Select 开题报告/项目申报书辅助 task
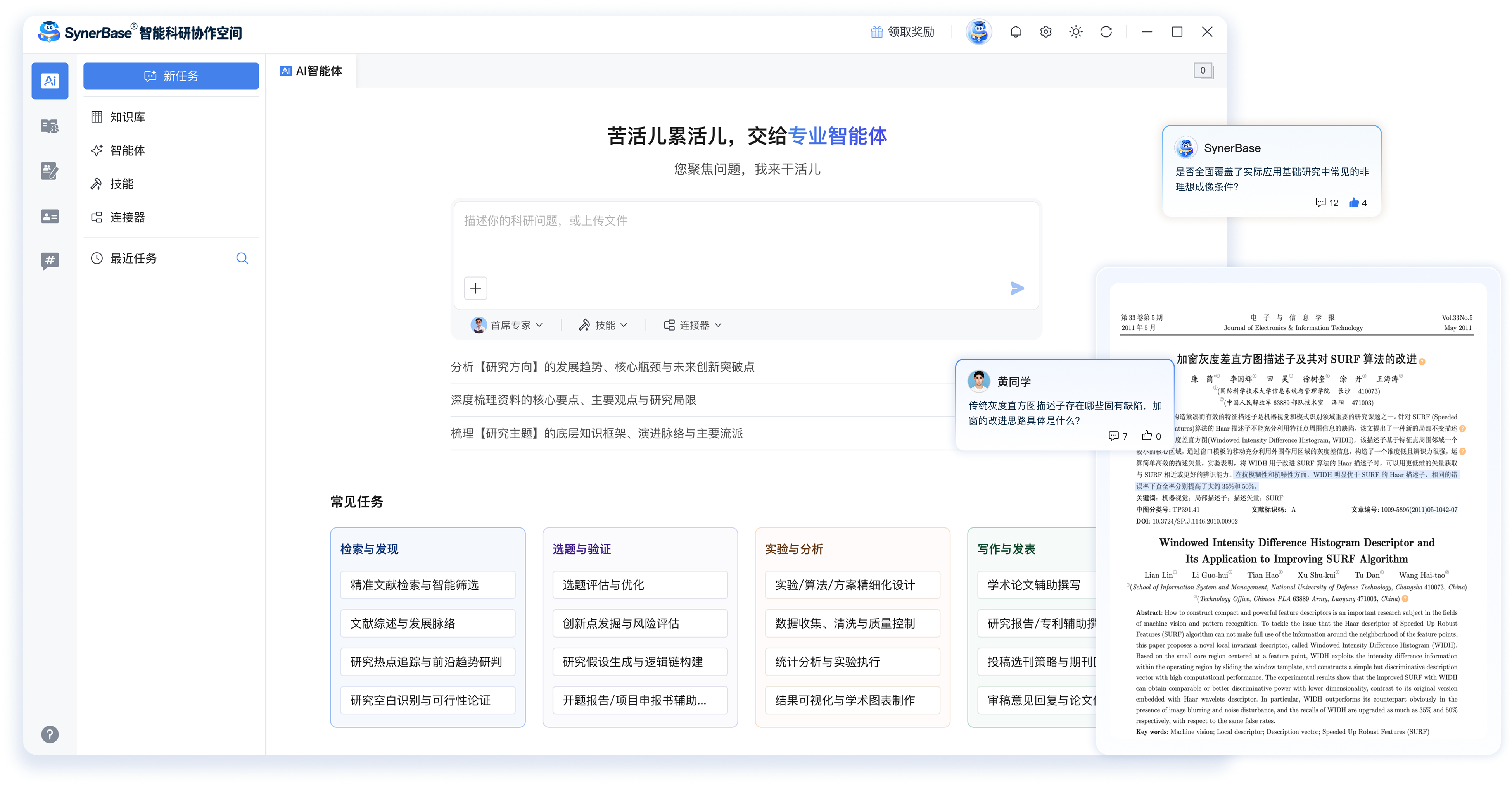Image resolution: width=1512 pixels, height=786 pixels. pyautogui.click(x=640, y=700)
